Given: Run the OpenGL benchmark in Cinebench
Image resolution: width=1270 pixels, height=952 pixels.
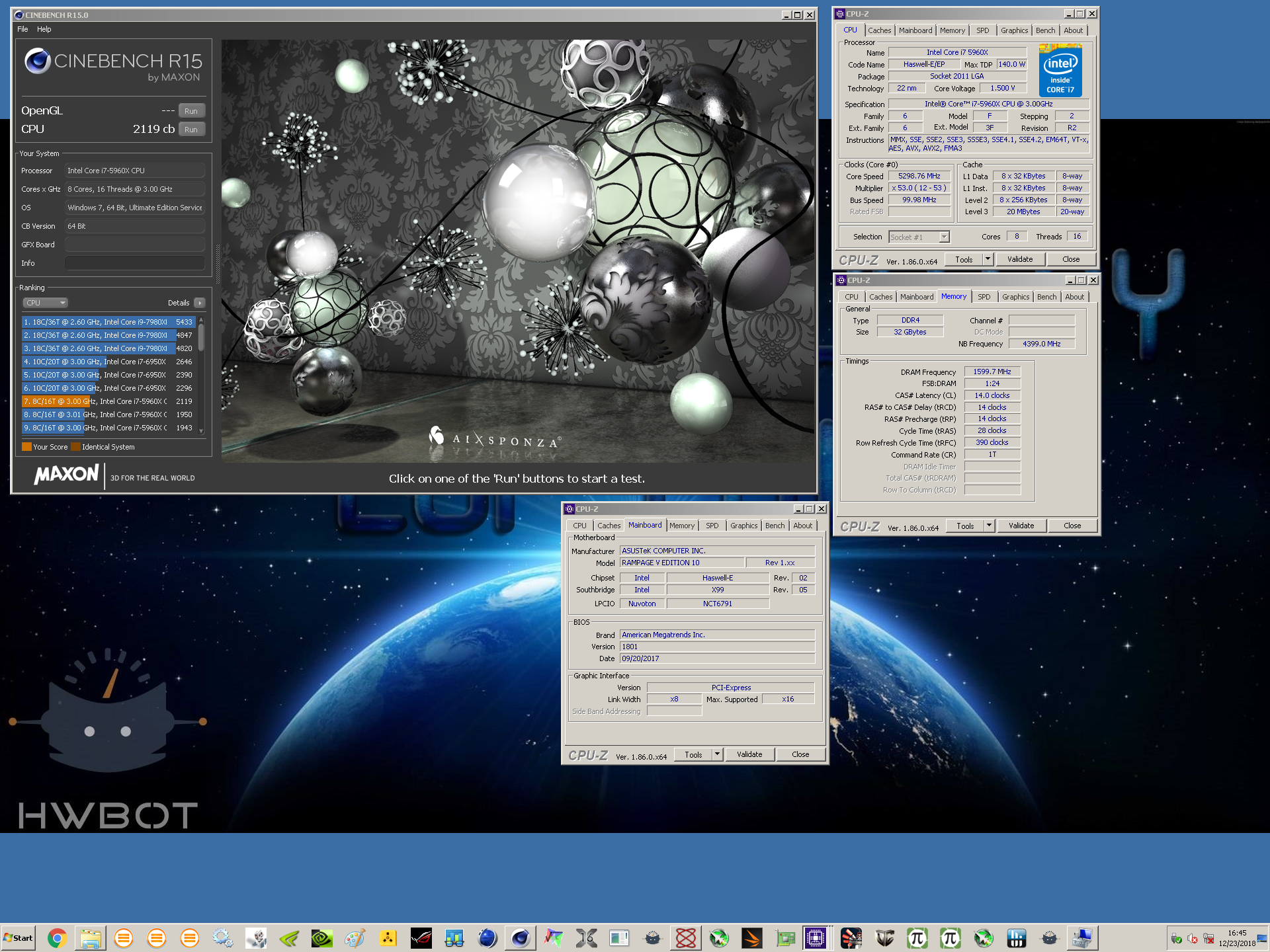Looking at the screenshot, I should coord(191,111).
